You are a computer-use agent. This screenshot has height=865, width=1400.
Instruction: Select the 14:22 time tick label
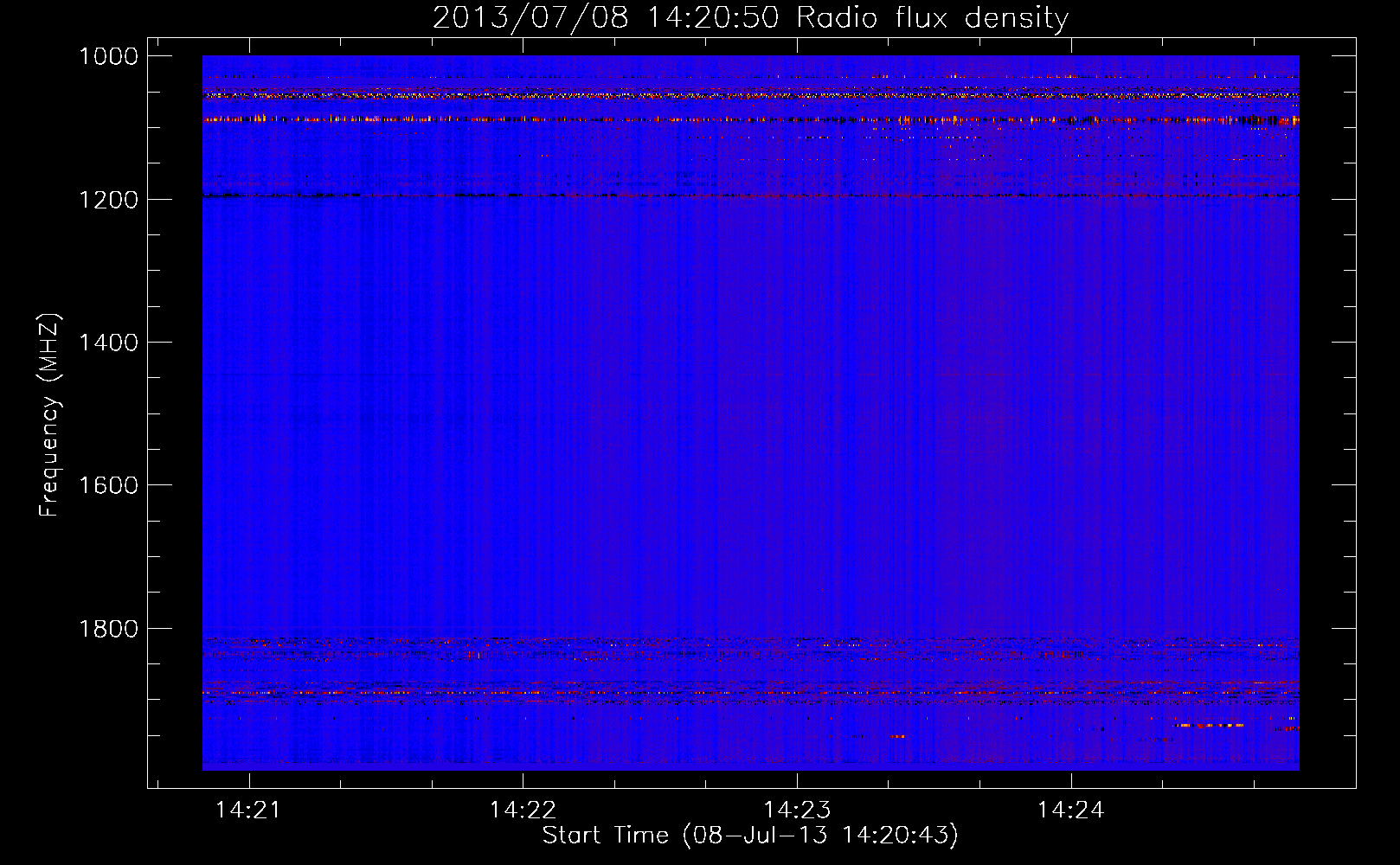523,811
